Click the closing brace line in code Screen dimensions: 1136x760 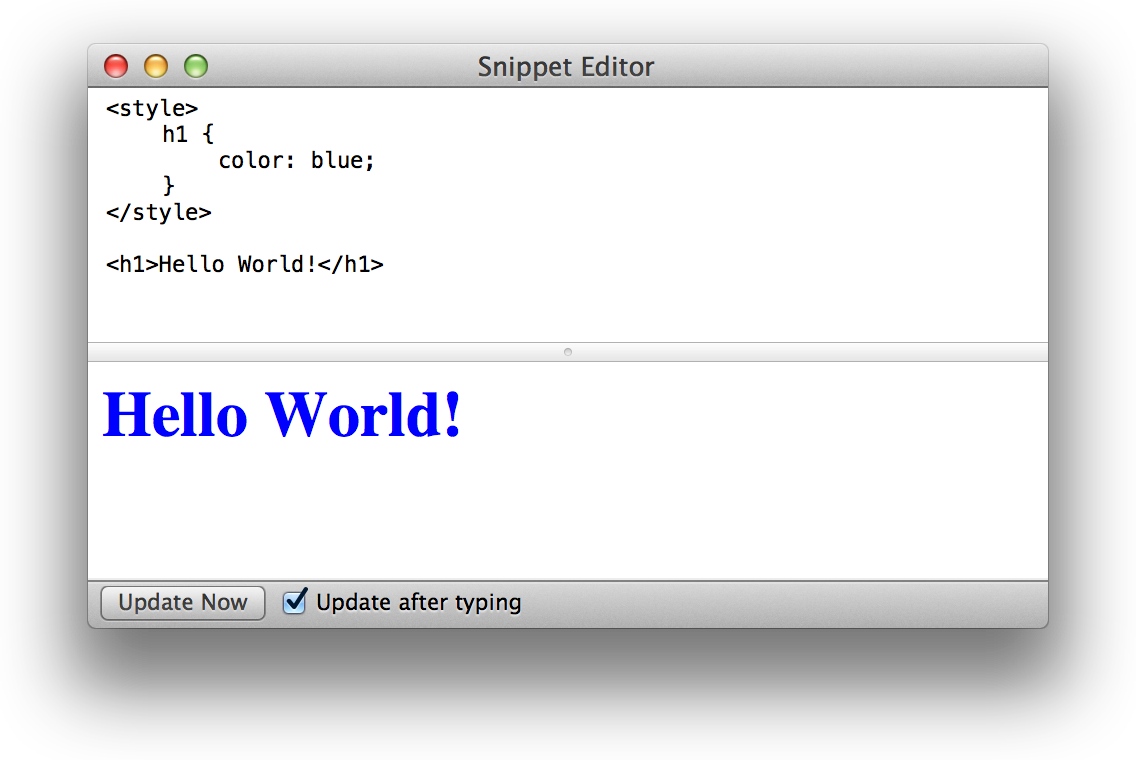pyautogui.click(x=169, y=186)
